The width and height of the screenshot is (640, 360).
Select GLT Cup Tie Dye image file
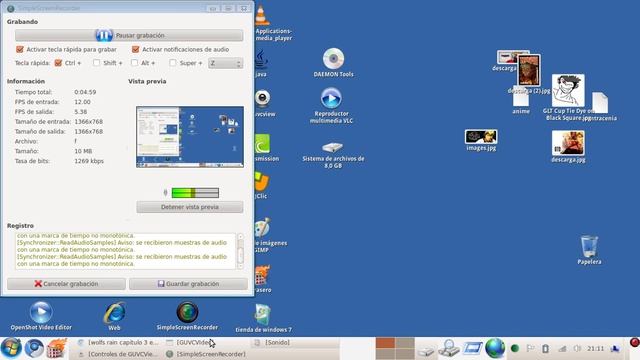pos(568,91)
